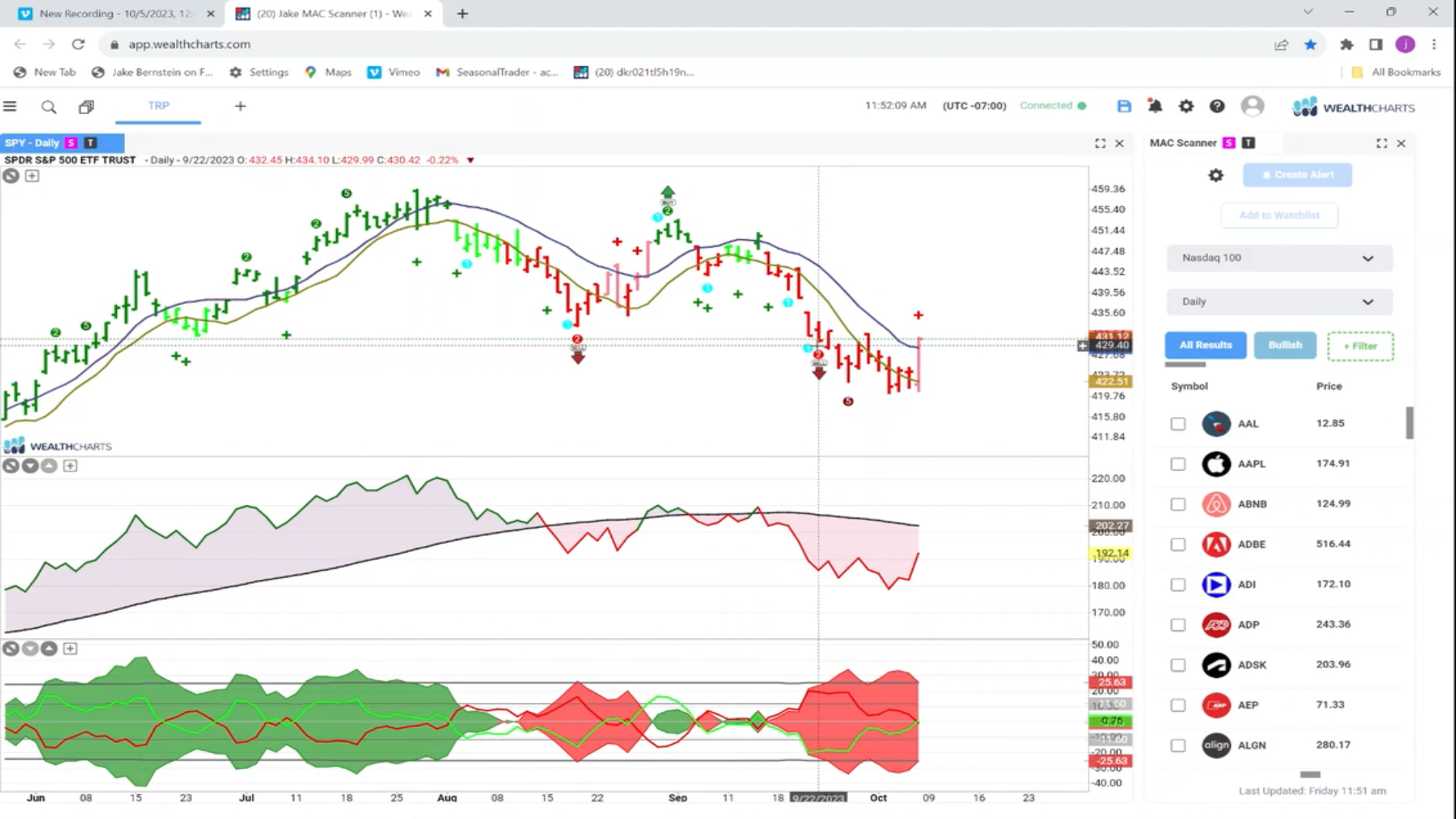Open the user profile avatar
The height and width of the screenshot is (819, 1456).
pyautogui.click(x=1253, y=106)
